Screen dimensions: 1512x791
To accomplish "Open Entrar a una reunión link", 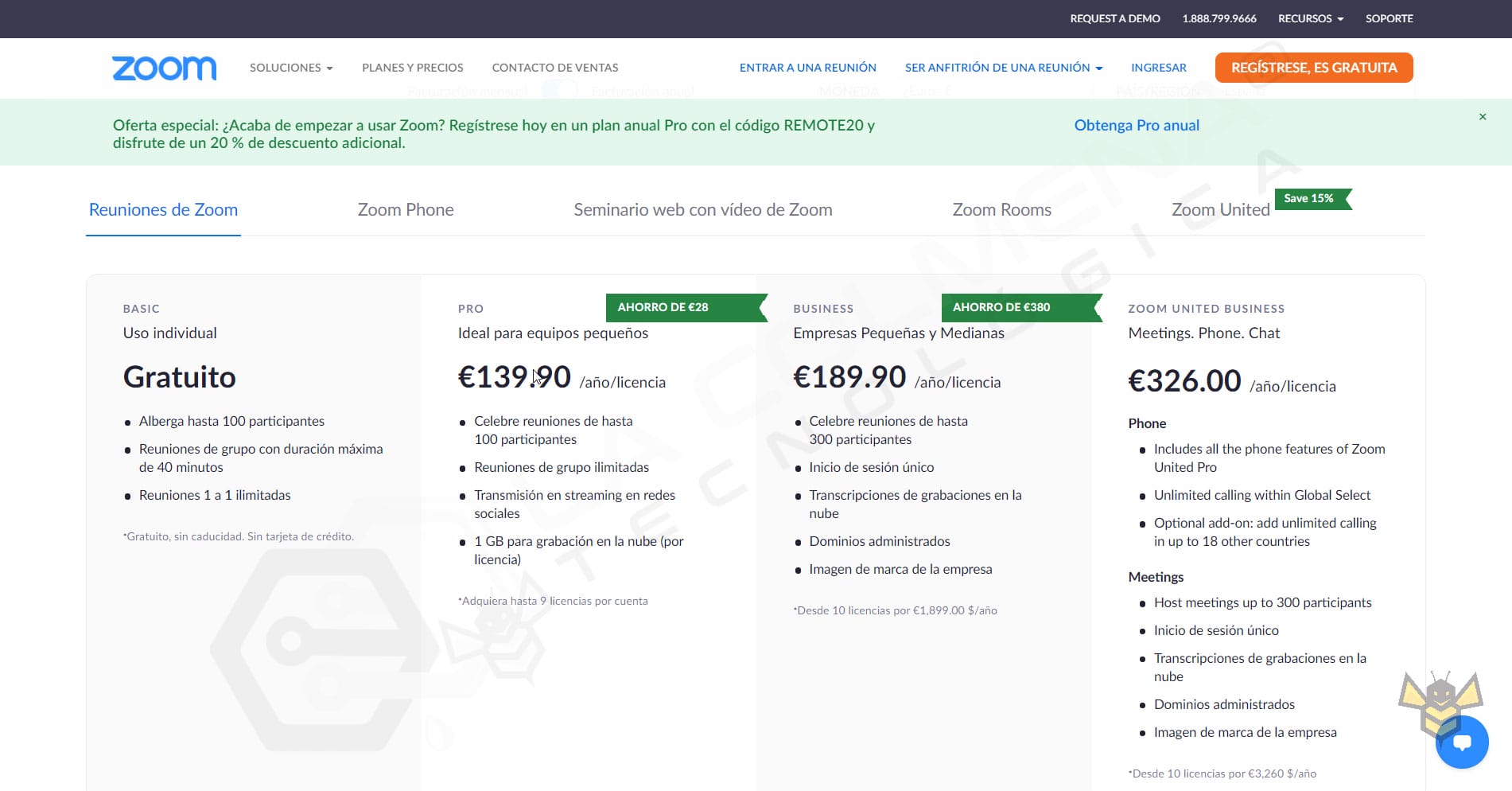I will [x=807, y=68].
